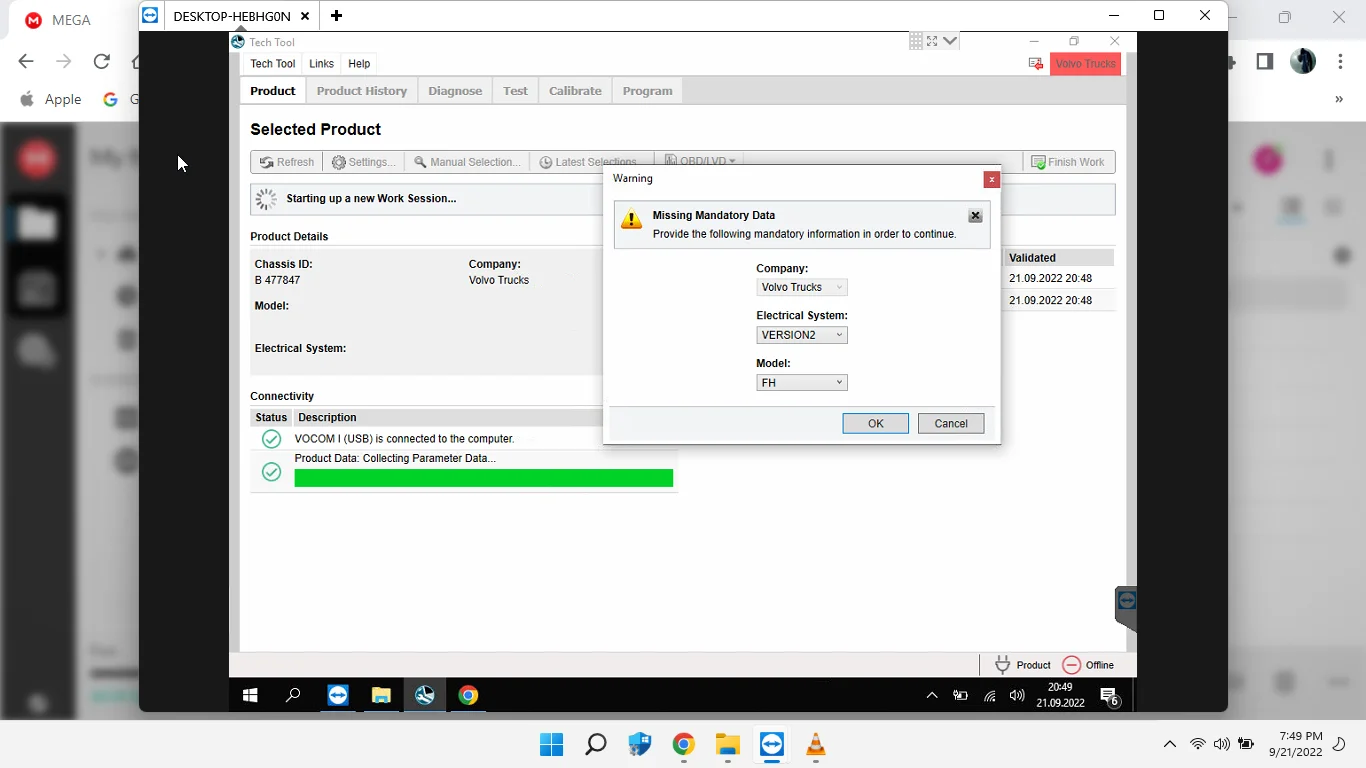
Task: Open the Help menu in Tech Tool
Action: [x=359, y=64]
